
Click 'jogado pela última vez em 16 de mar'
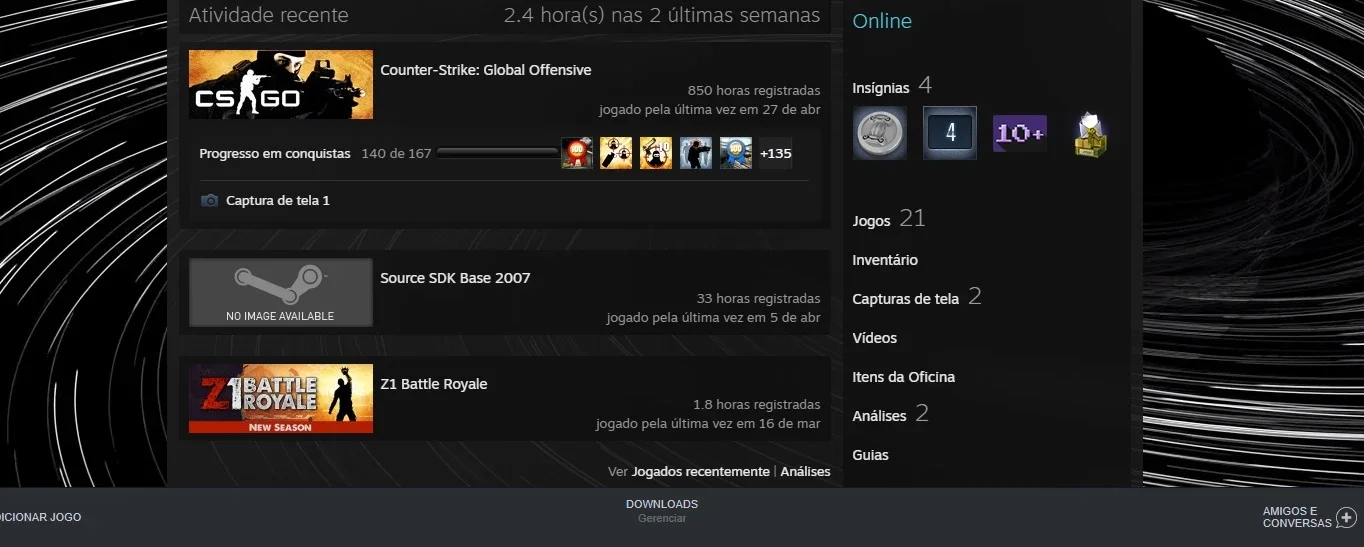(x=708, y=423)
